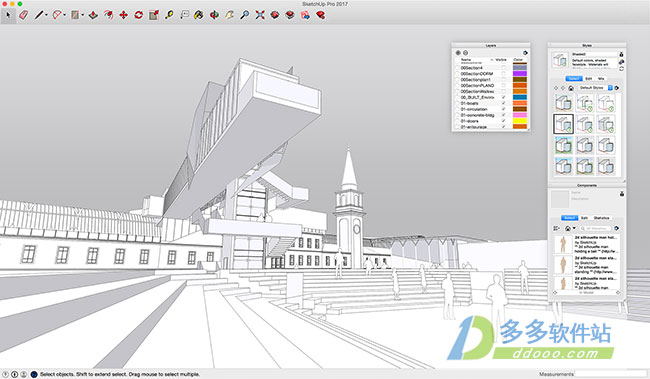This screenshot has height=379, width=650.
Task: Go to Styles home collection icon
Action: (x=571, y=88)
